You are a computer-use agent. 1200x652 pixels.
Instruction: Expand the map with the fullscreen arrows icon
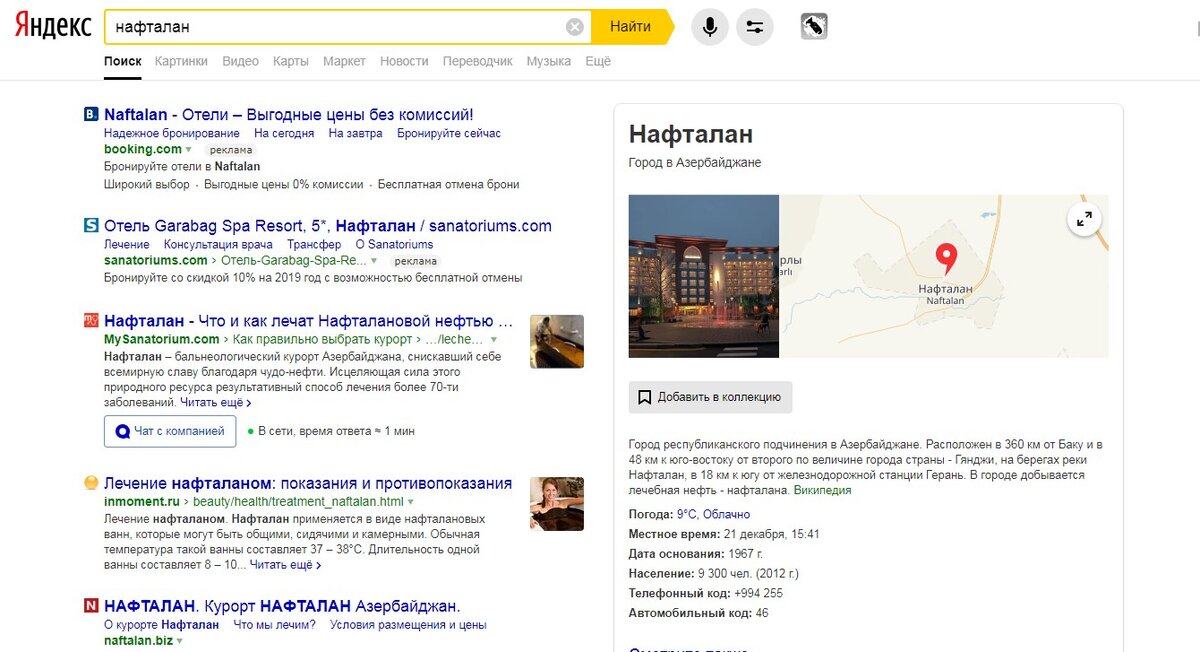(1084, 220)
